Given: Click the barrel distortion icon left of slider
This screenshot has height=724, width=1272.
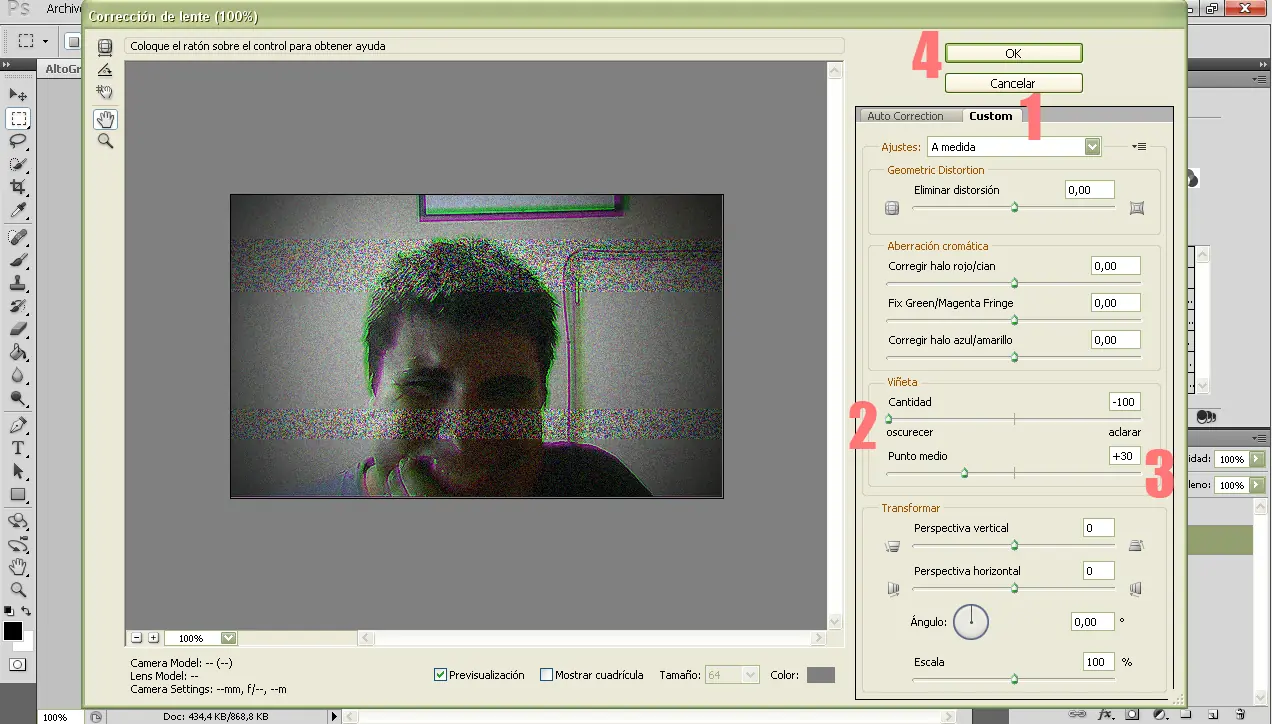Looking at the screenshot, I should pyautogui.click(x=892, y=209).
